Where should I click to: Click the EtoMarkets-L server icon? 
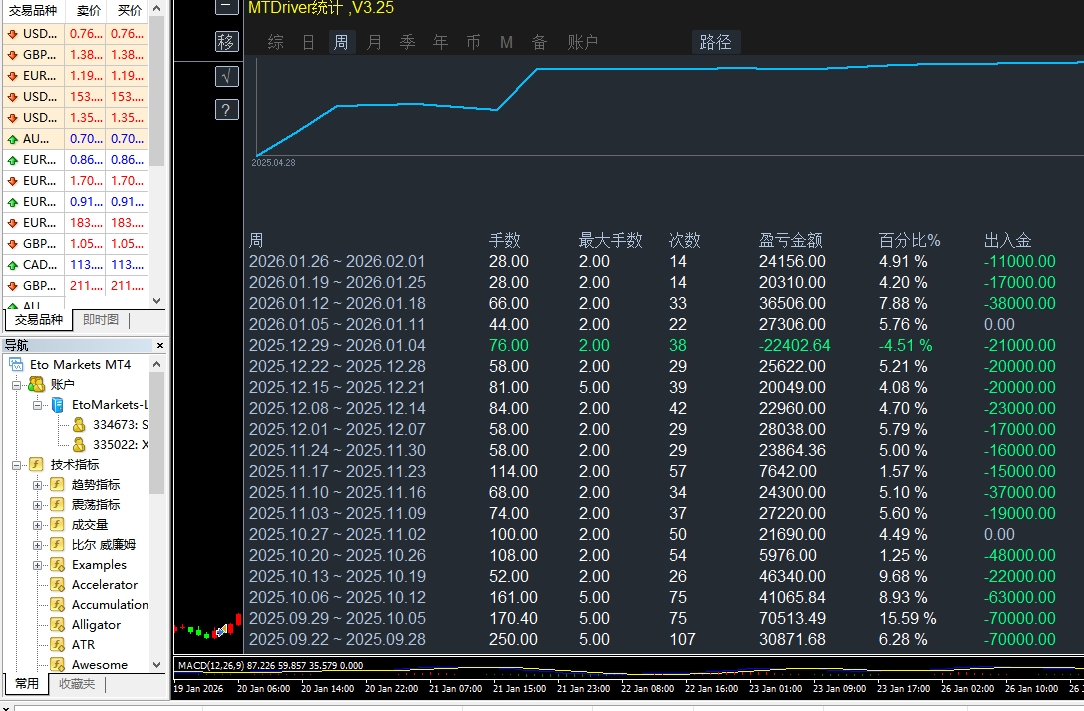[x=58, y=405]
